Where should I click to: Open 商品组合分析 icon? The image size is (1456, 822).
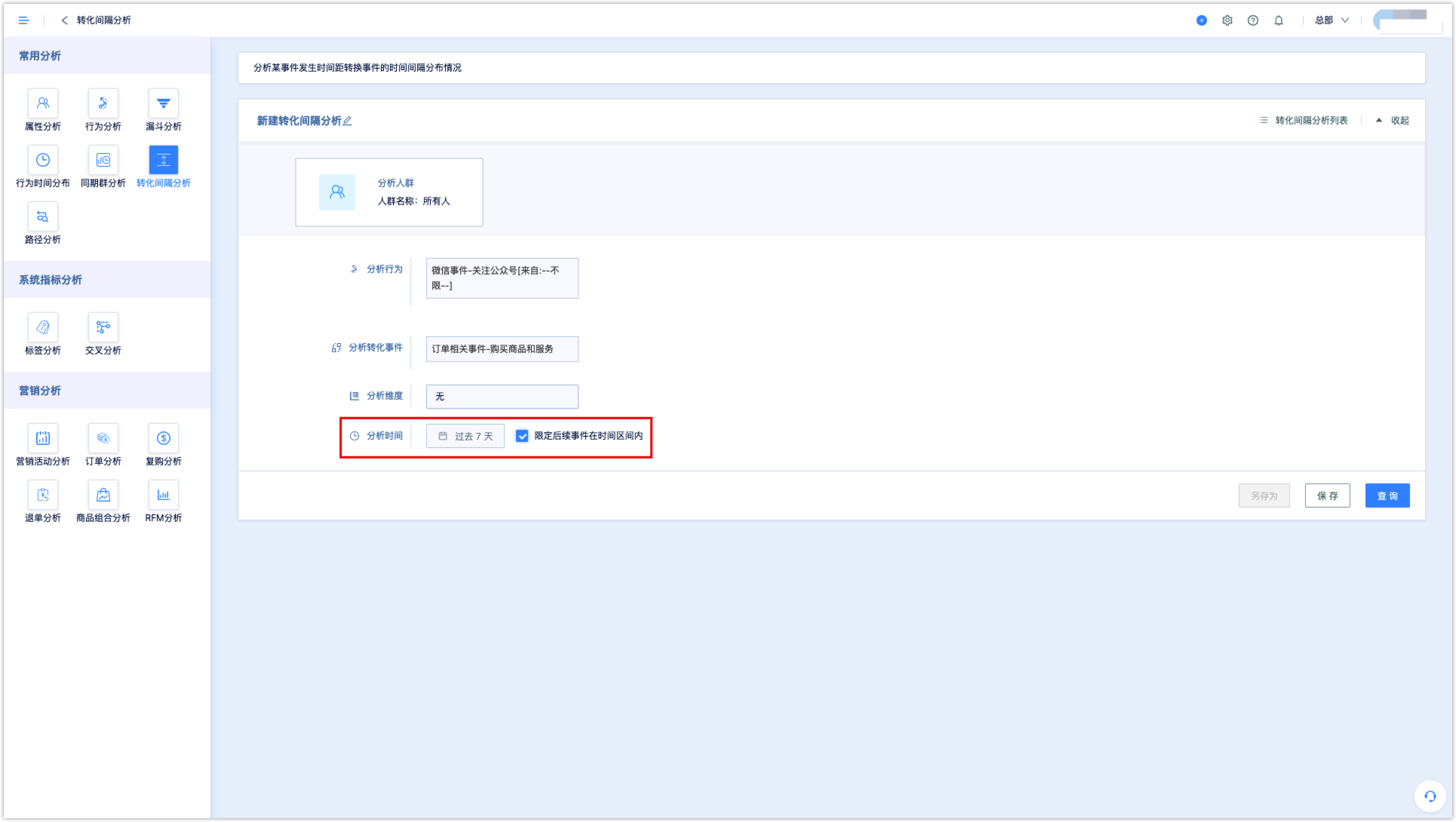coord(103,495)
